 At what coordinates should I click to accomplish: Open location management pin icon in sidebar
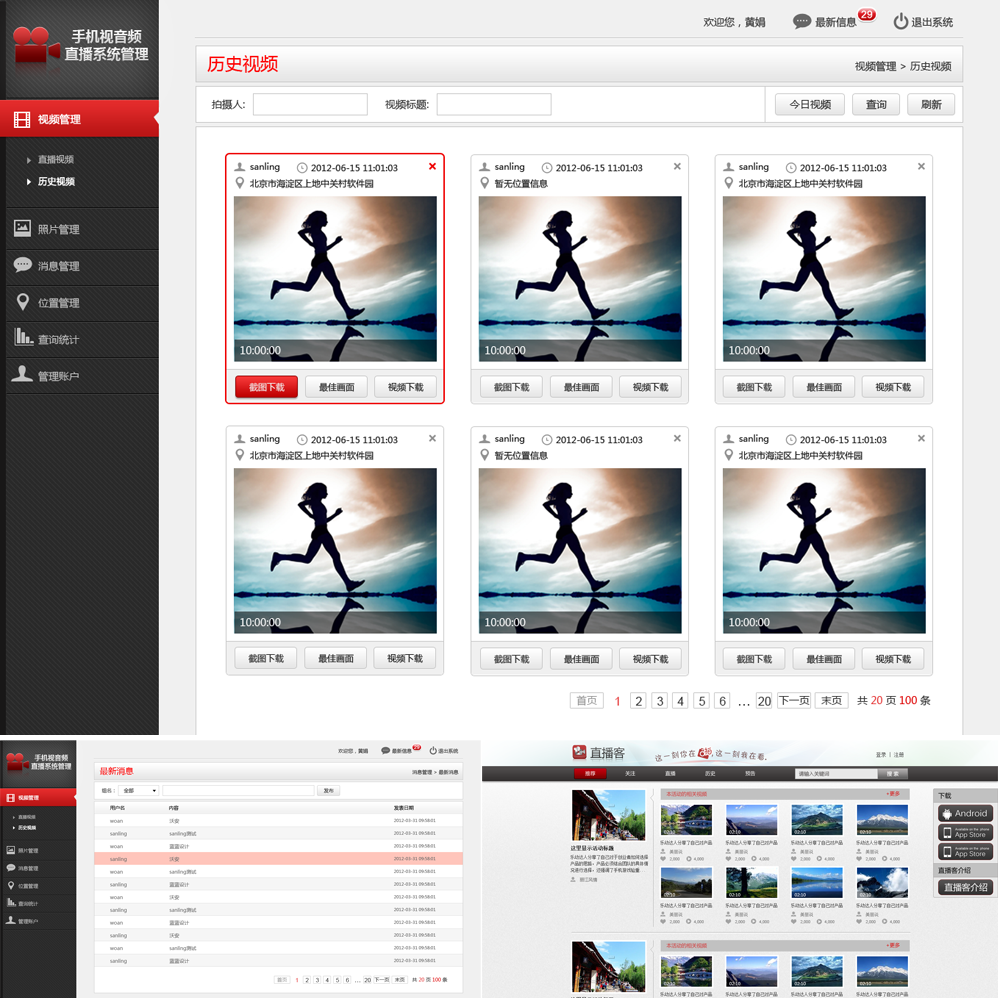22,302
